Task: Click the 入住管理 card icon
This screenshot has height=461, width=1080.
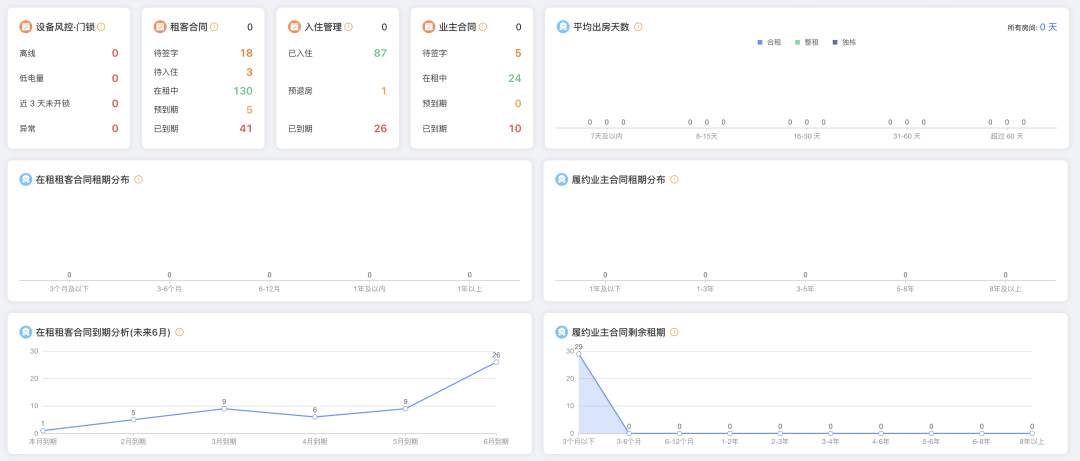Action: [294, 27]
